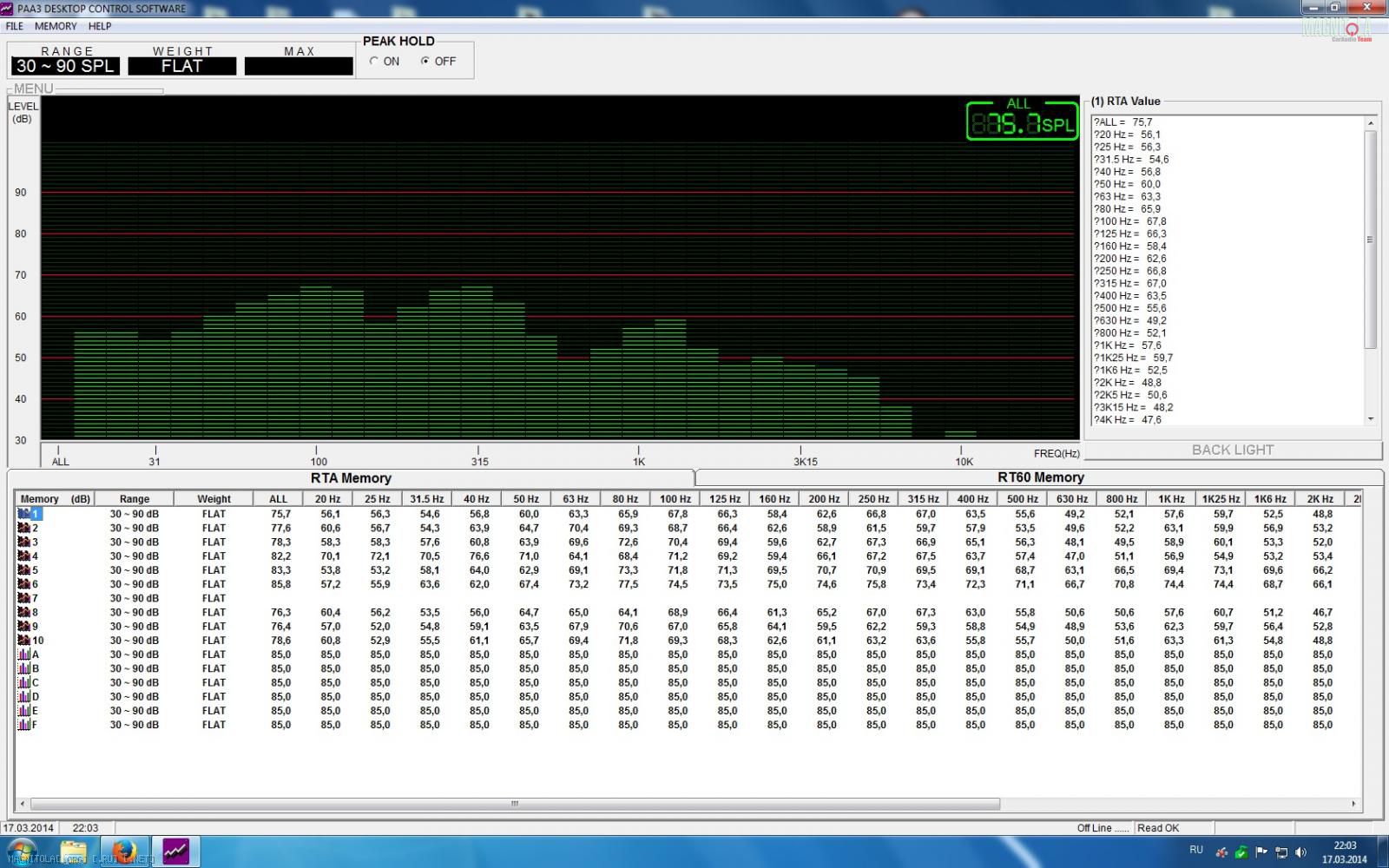Click the memory 2 row icon
The width and height of the screenshot is (1389, 868).
(24, 528)
